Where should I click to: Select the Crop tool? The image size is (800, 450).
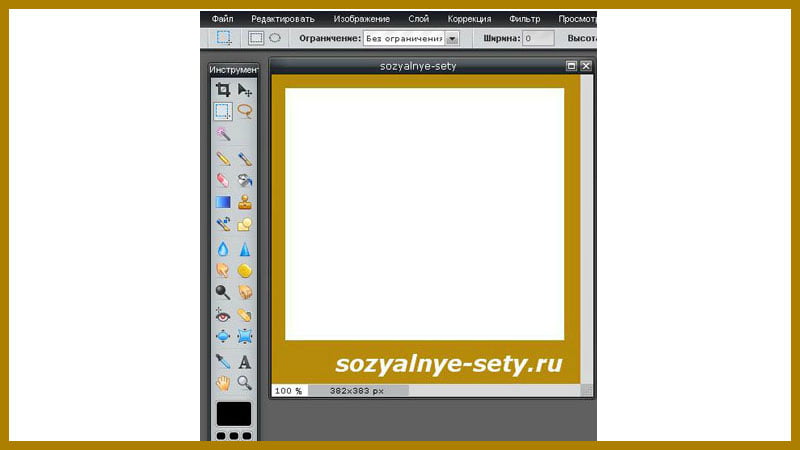click(223, 90)
